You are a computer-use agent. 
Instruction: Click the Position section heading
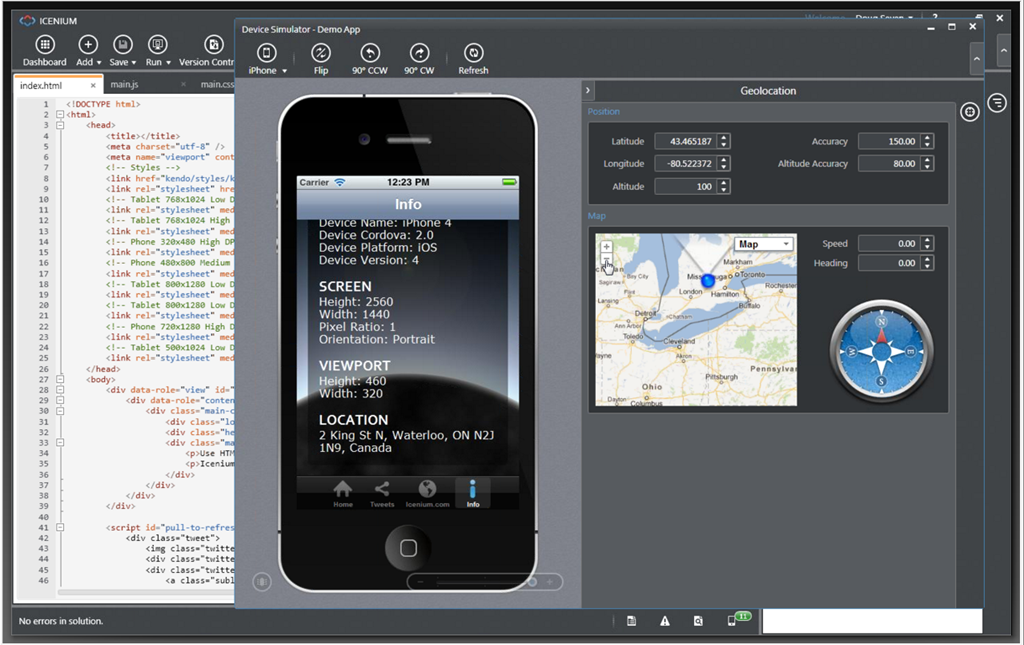point(603,112)
